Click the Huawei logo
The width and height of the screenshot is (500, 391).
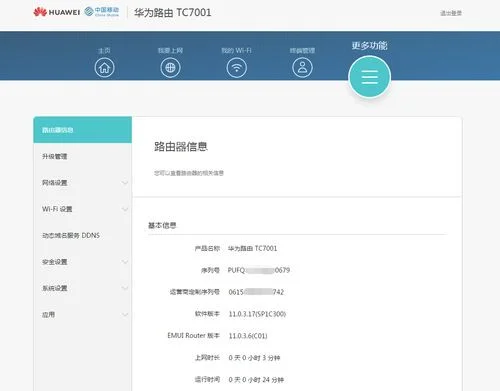tap(57, 12)
